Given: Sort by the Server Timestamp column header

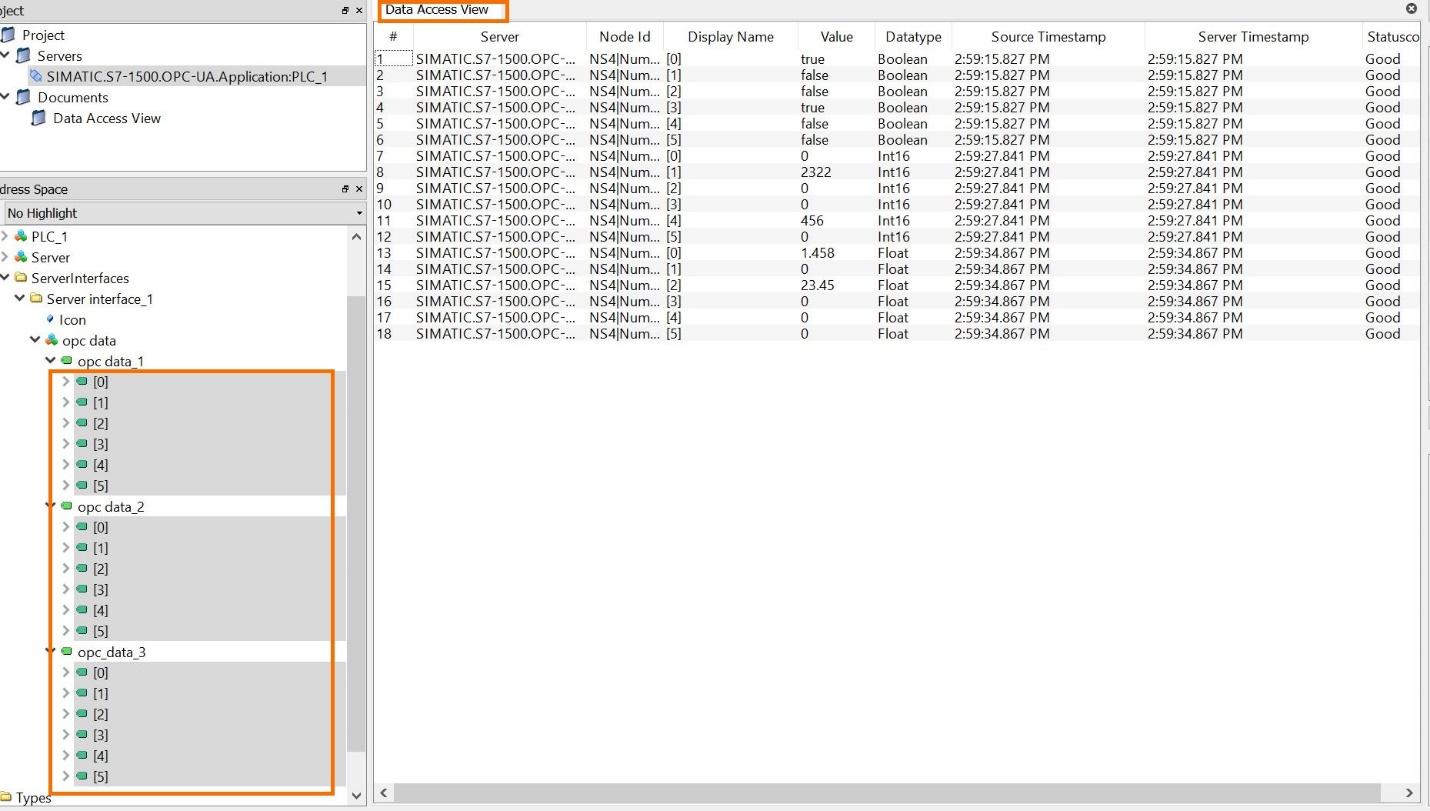Looking at the screenshot, I should pyautogui.click(x=1253, y=37).
